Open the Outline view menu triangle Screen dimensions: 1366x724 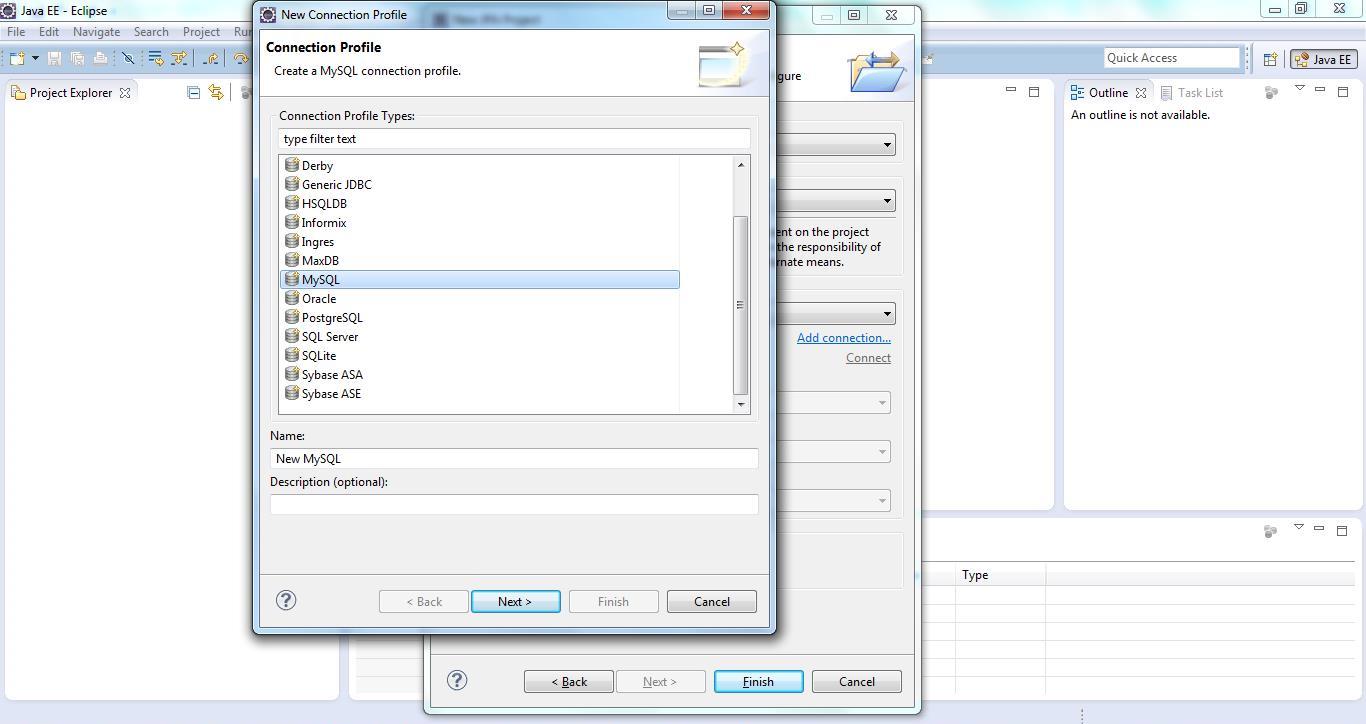[1299, 88]
